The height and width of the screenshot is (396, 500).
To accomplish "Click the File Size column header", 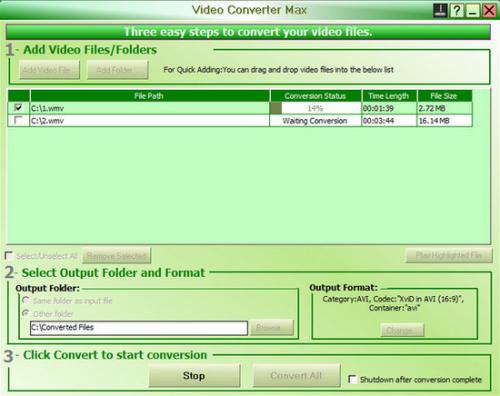I will [444, 96].
